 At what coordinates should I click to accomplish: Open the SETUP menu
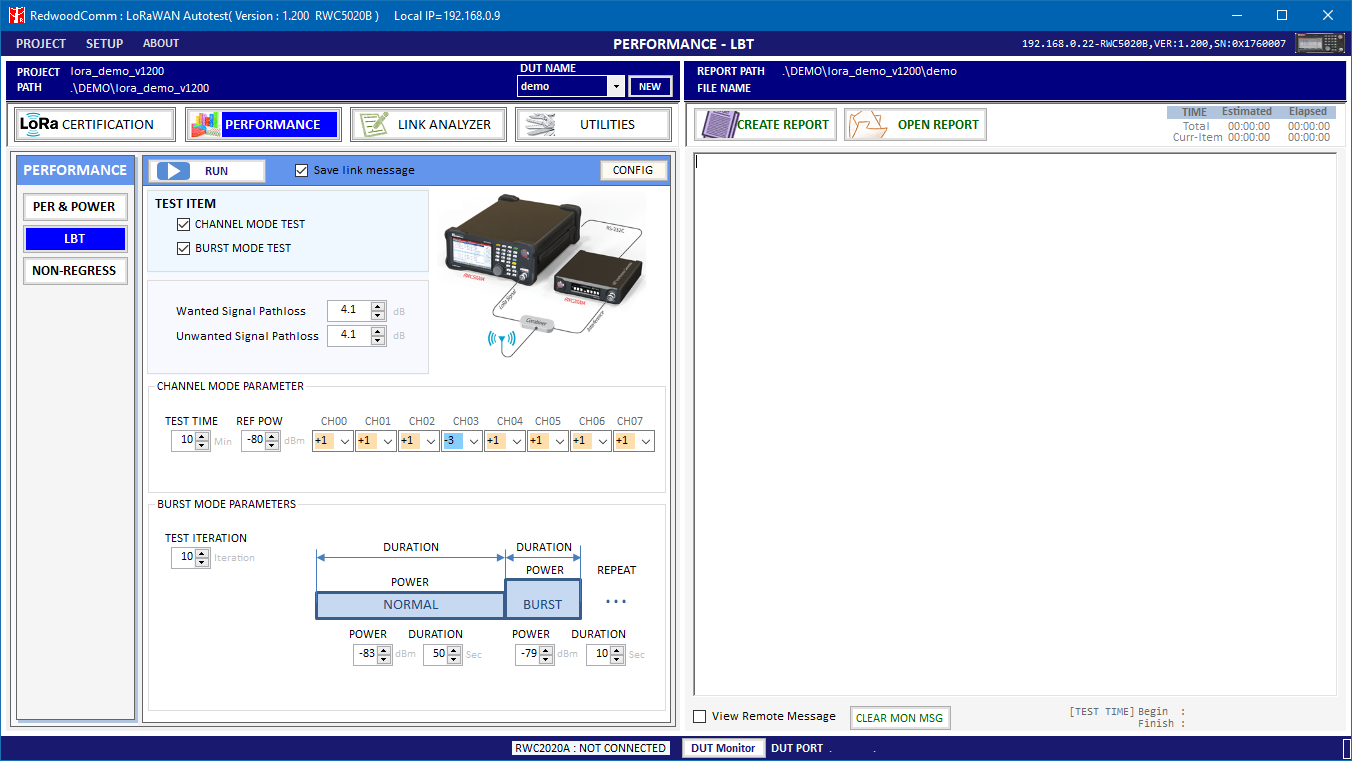(x=105, y=44)
